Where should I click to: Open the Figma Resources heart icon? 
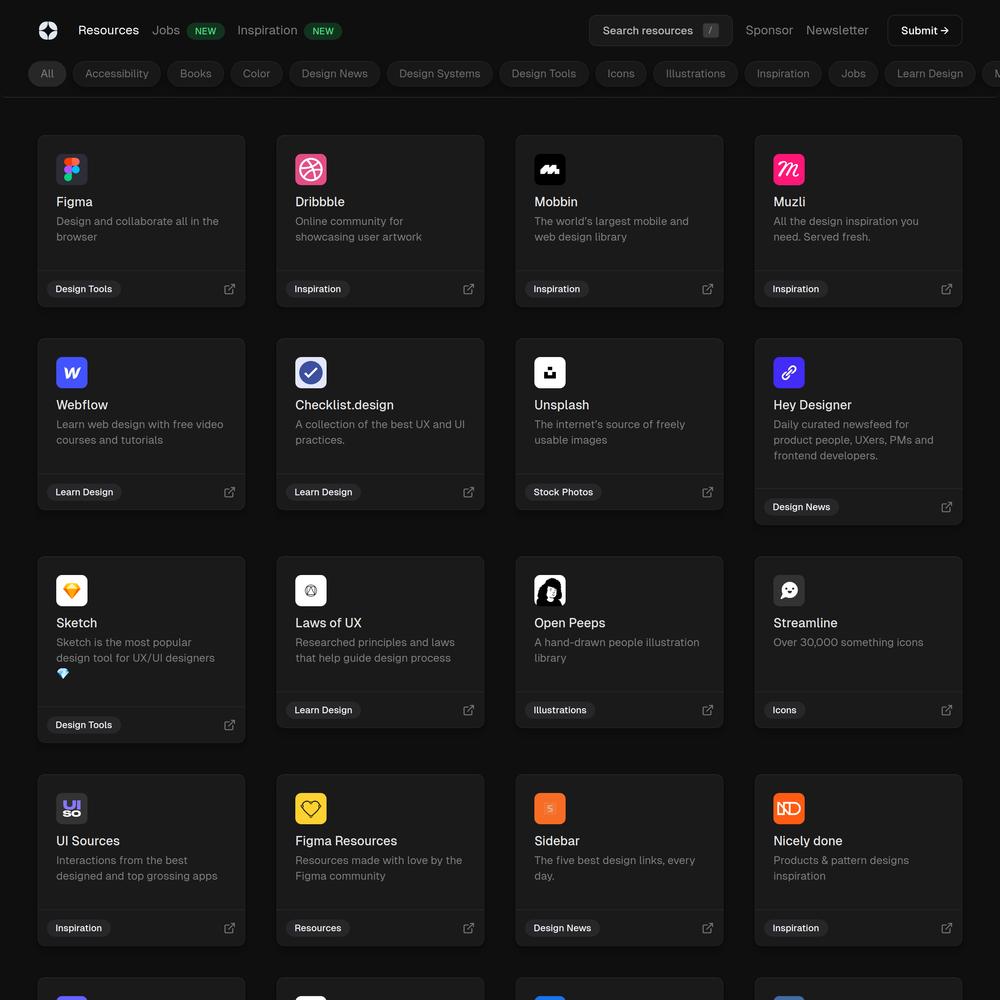click(311, 809)
